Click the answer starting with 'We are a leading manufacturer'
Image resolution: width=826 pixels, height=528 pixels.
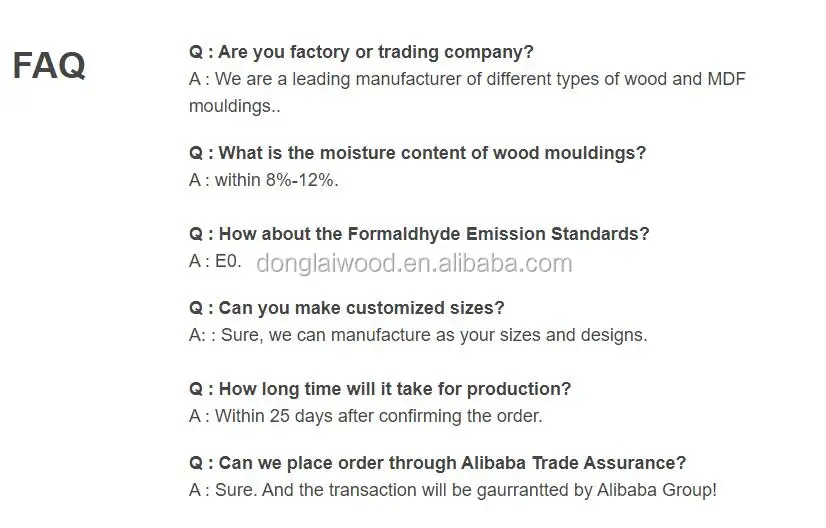[x=467, y=79]
